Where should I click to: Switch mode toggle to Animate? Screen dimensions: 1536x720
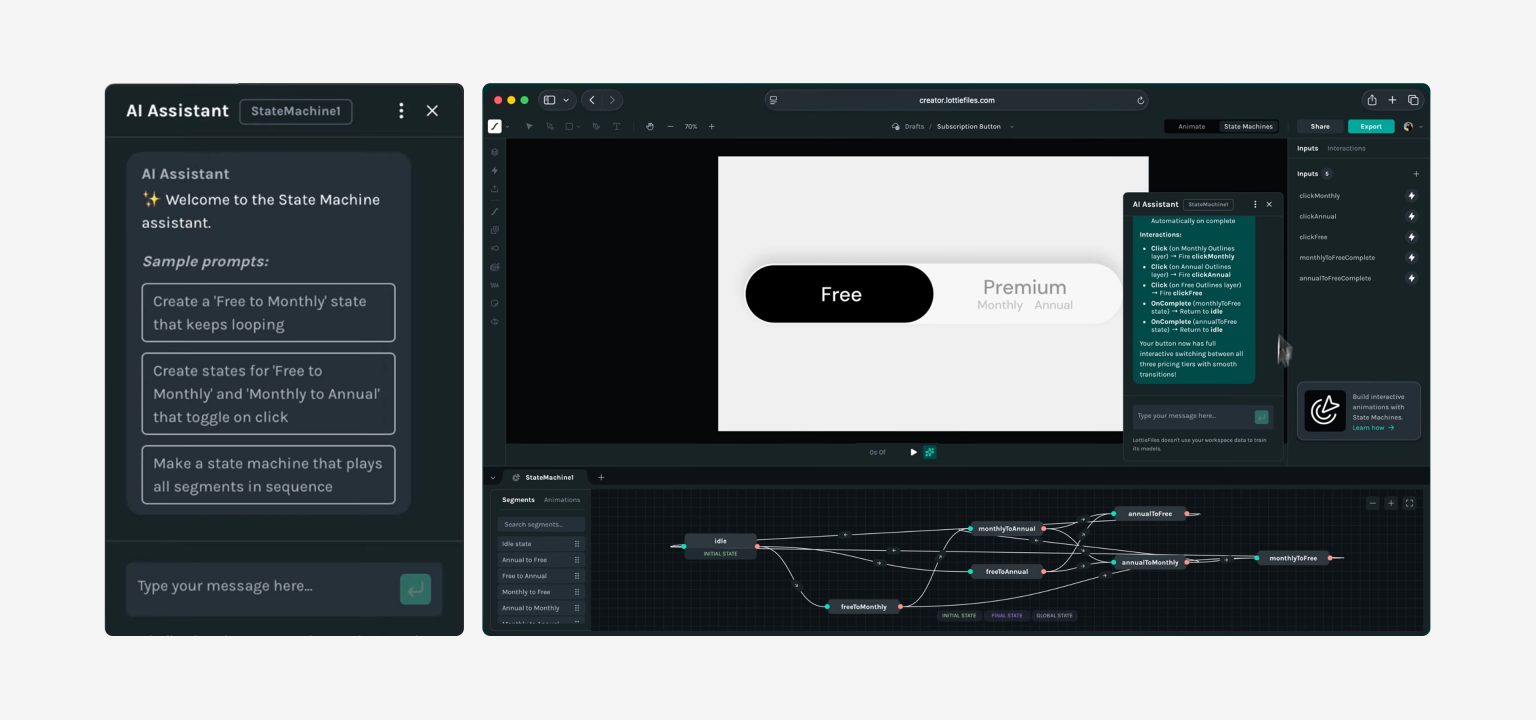coord(1191,127)
